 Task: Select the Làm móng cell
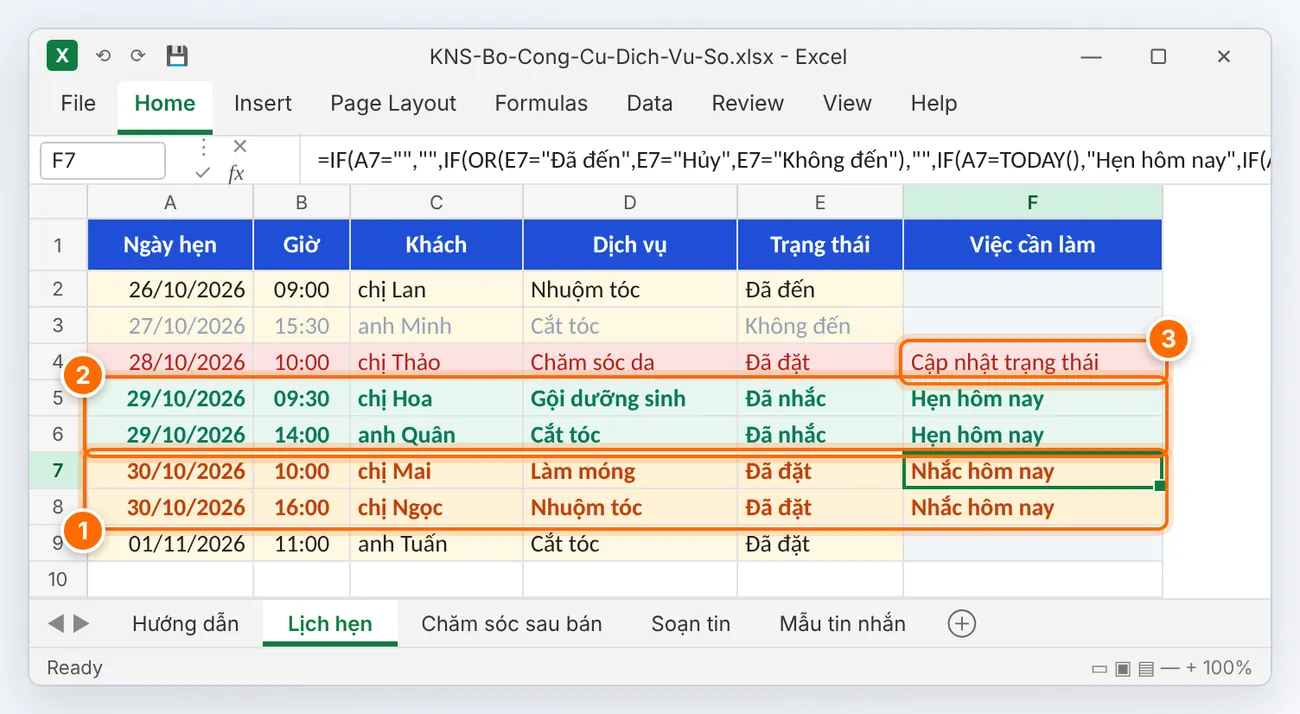[x=630, y=471]
